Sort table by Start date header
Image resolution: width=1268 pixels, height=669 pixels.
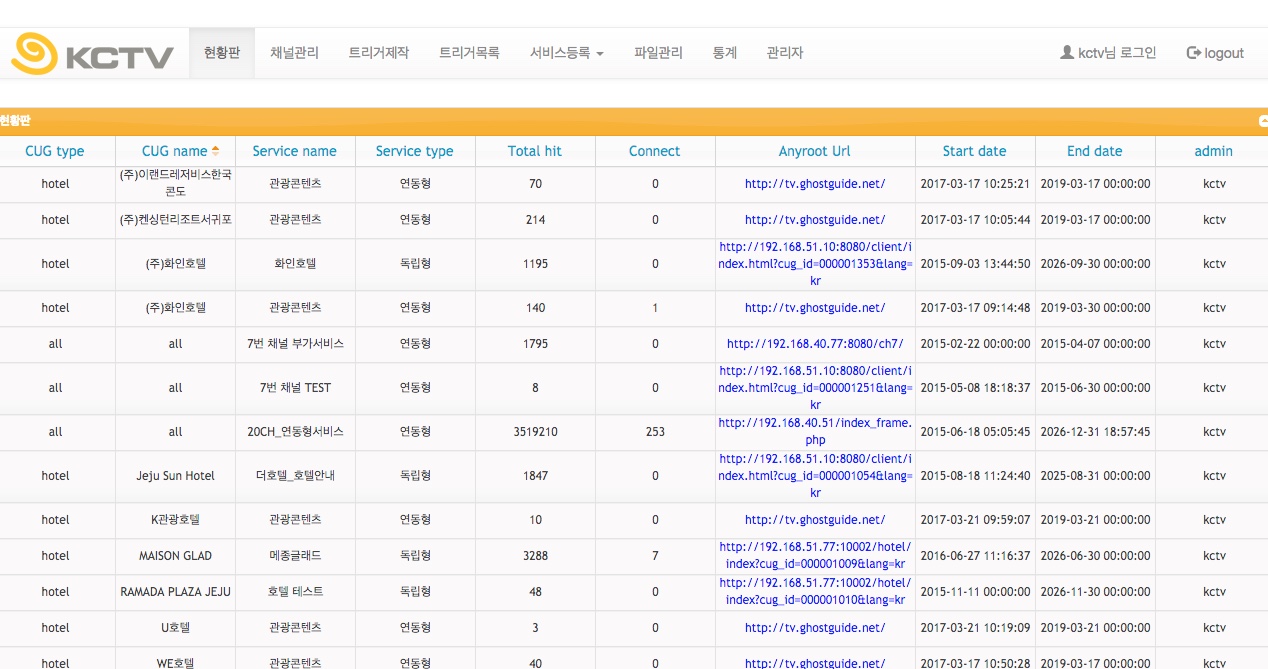tap(975, 151)
